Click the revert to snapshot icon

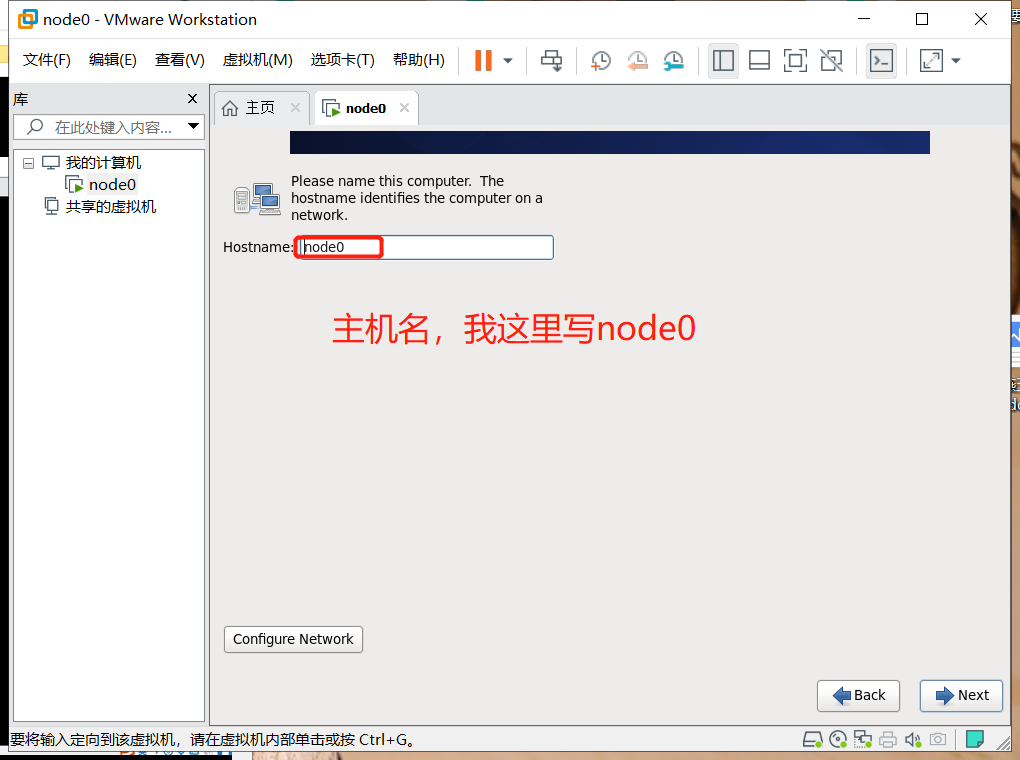click(638, 61)
